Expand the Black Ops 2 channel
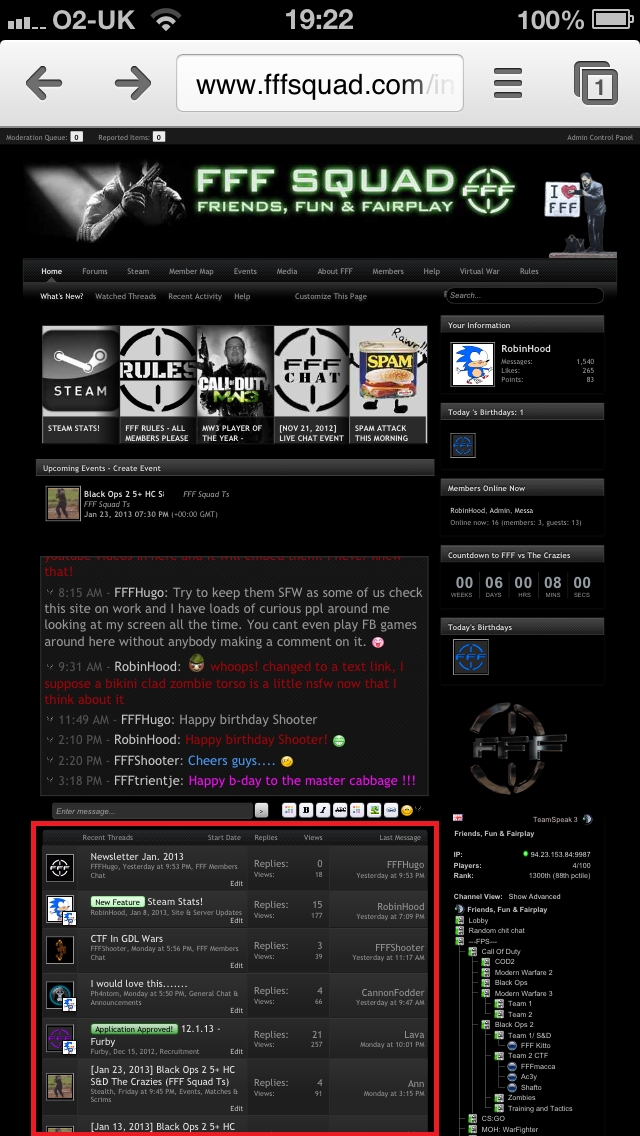Viewport: 640px width, 1136px height. click(514, 1024)
